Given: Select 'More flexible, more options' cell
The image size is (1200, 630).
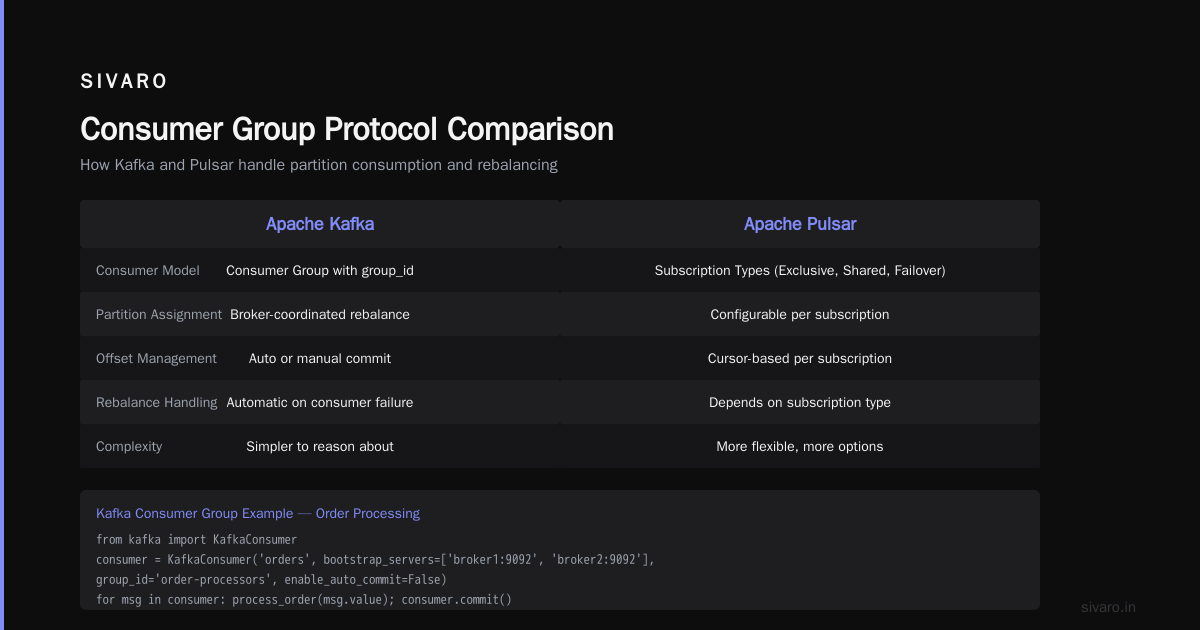Looking at the screenshot, I should coord(800,446).
